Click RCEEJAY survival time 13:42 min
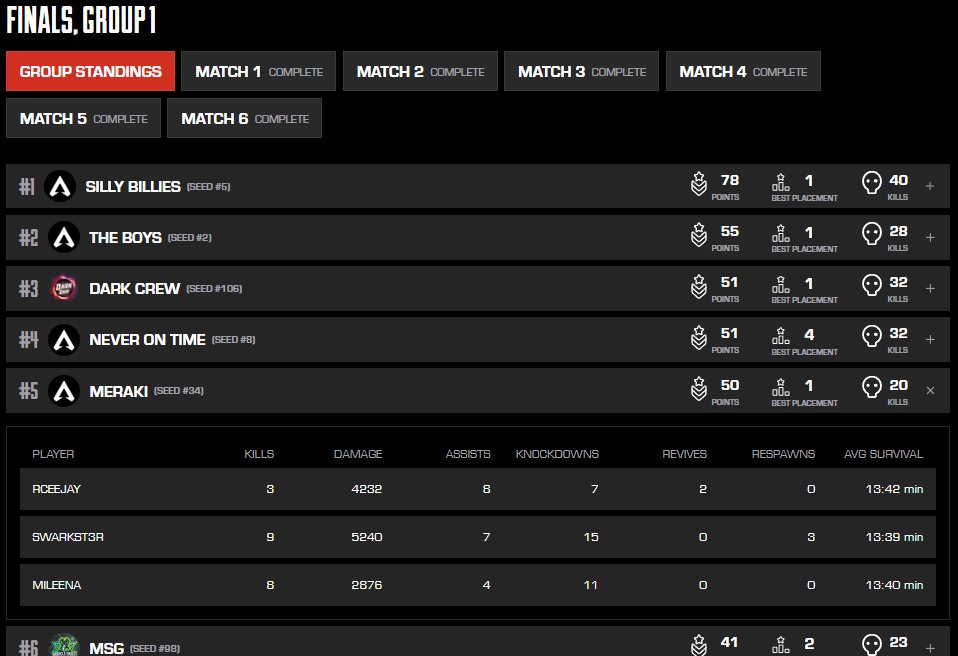The width and height of the screenshot is (958, 656). (x=894, y=489)
